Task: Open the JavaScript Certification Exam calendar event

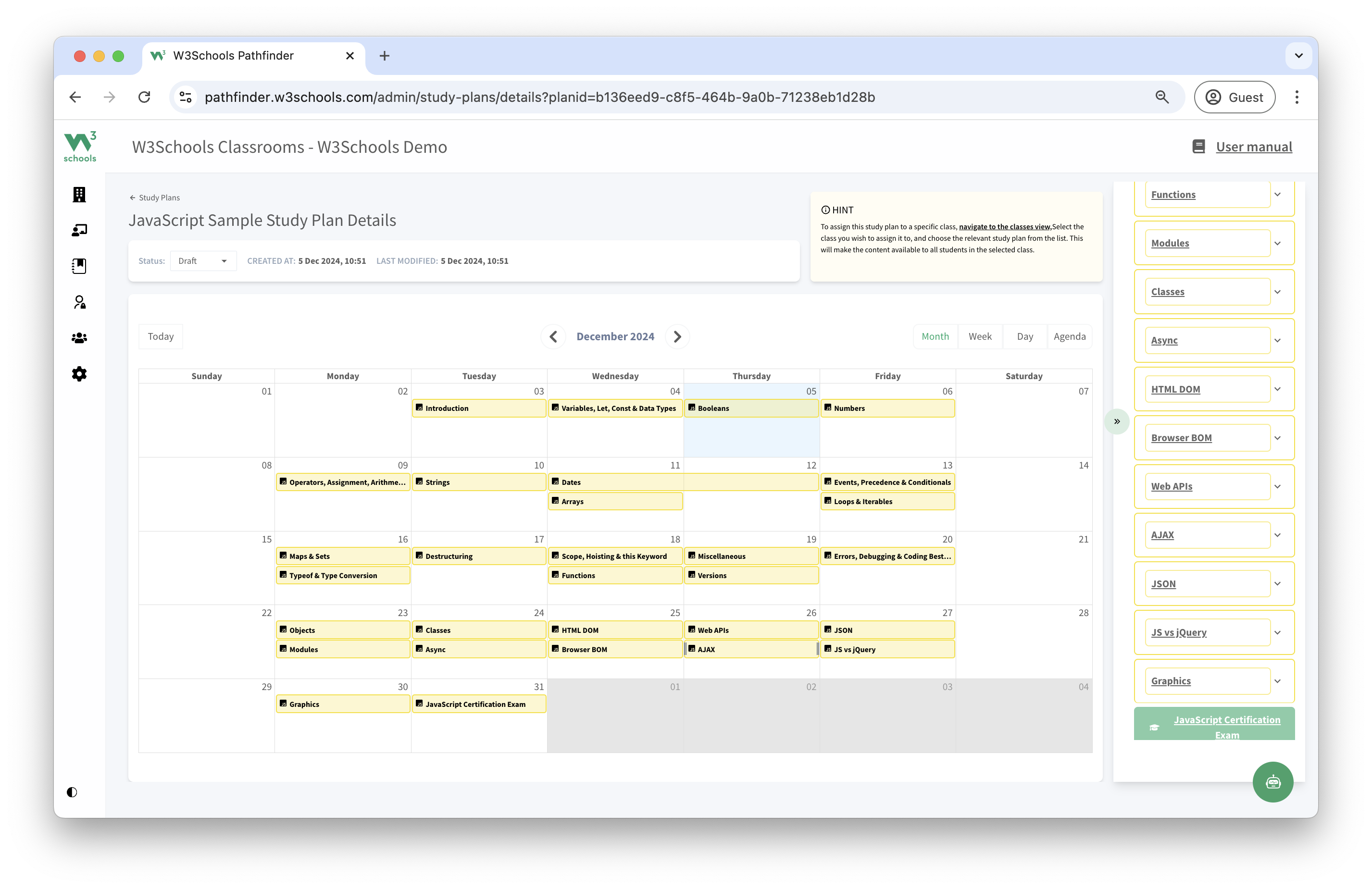Action: click(478, 704)
